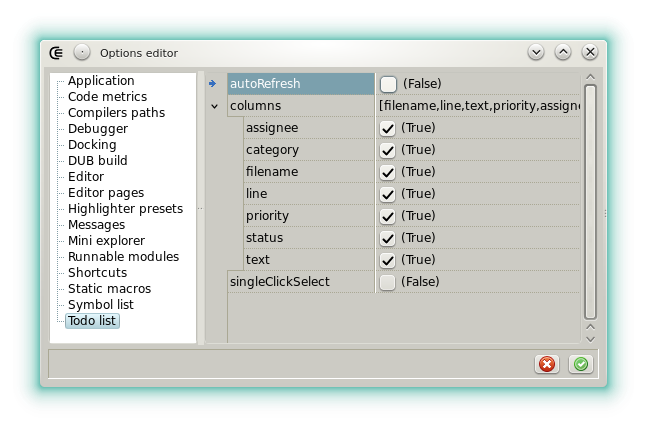Image resolution: width=647 pixels, height=427 pixels.
Task: Click the blue arrow marker beside autoRefresh
Action: click(x=213, y=84)
